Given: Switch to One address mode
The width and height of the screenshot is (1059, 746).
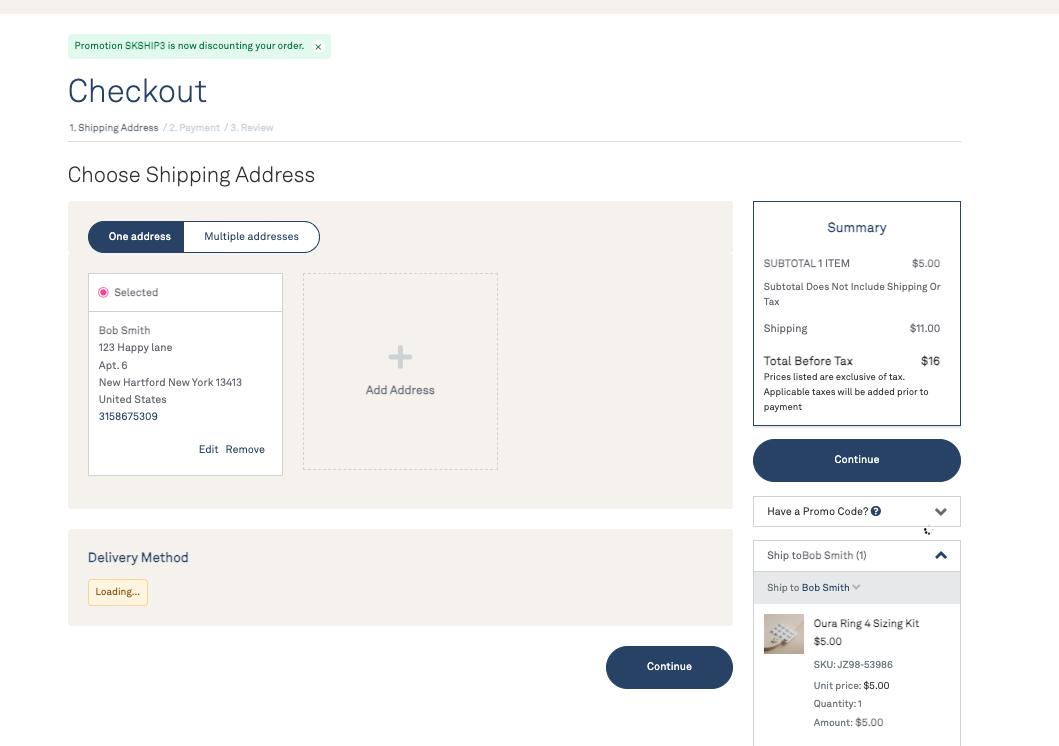Looking at the screenshot, I should click(x=139, y=237).
